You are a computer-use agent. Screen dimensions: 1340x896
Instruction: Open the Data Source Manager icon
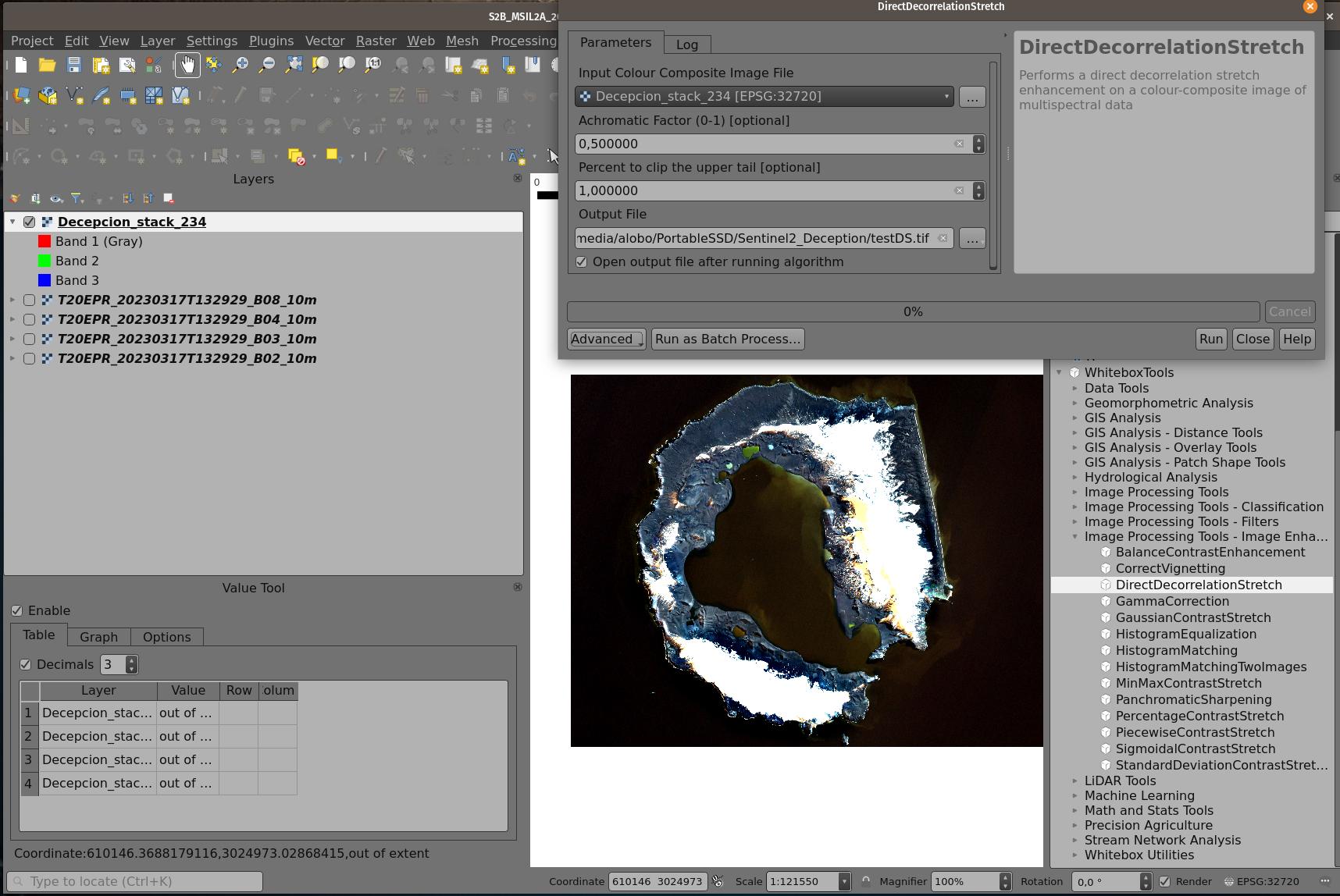21,96
